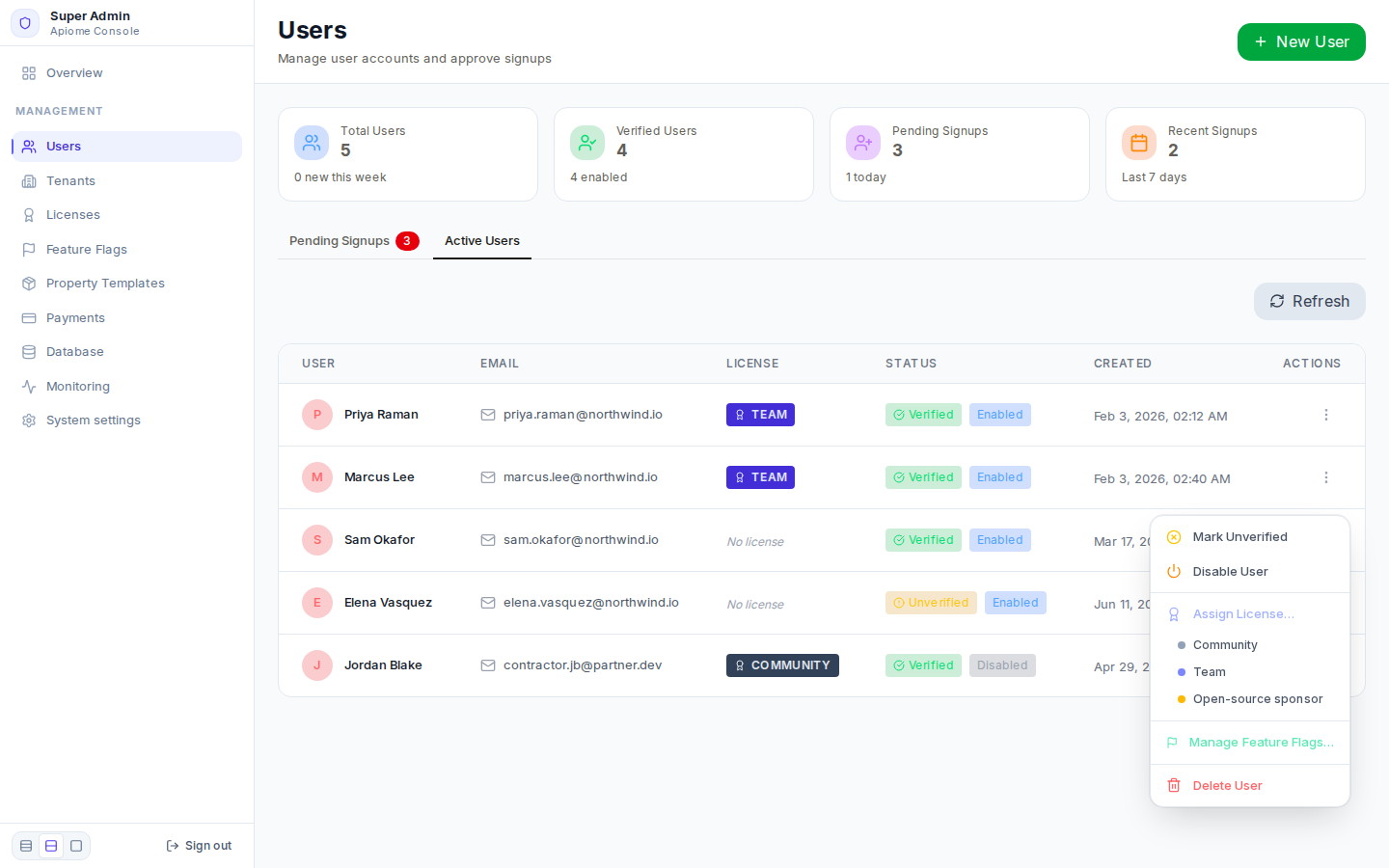Image resolution: width=1389 pixels, height=868 pixels.
Task: Click email priya.raman@northwind.io
Action: click(x=583, y=415)
